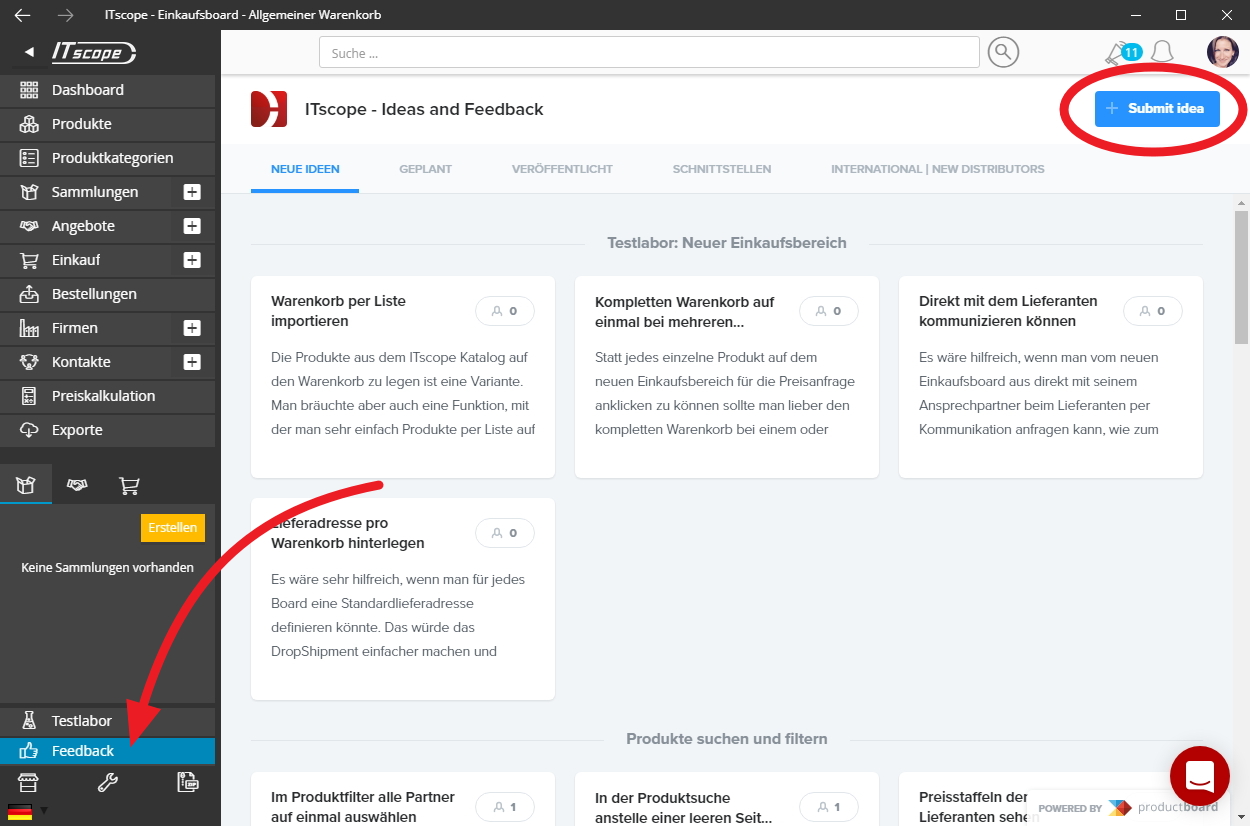Open Exporte in the sidebar

click(x=107, y=430)
